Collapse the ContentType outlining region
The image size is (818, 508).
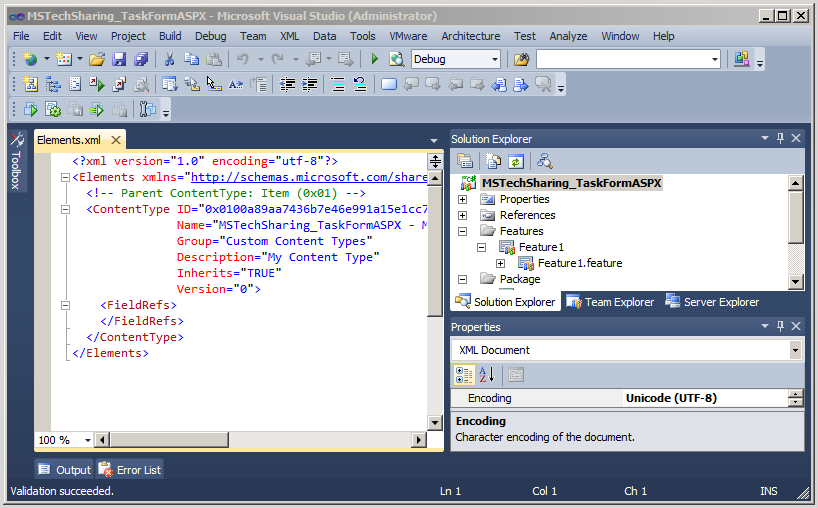coord(65,210)
